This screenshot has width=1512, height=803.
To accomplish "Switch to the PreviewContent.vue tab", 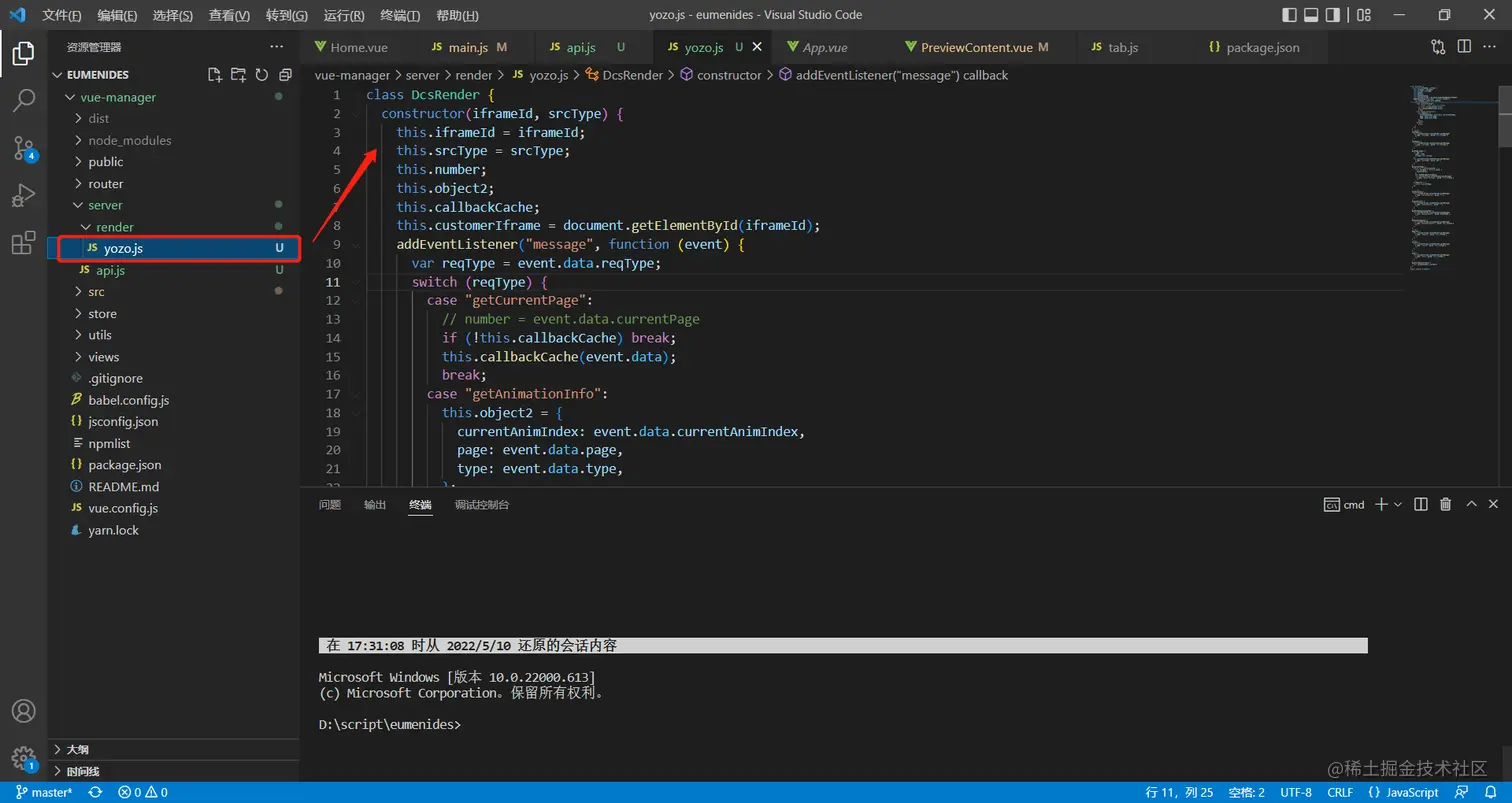I will pos(978,47).
